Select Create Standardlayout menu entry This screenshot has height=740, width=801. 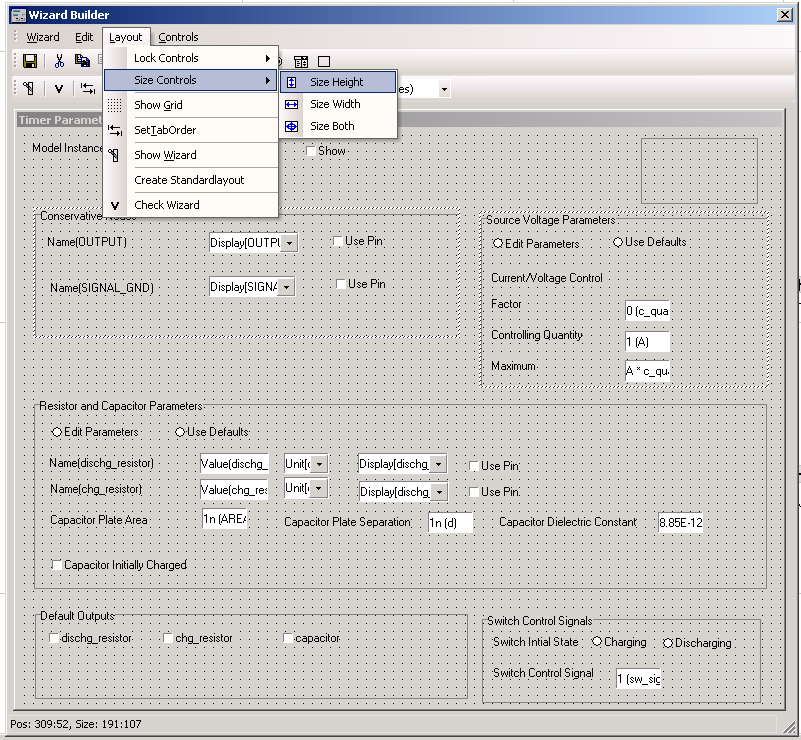click(x=189, y=180)
